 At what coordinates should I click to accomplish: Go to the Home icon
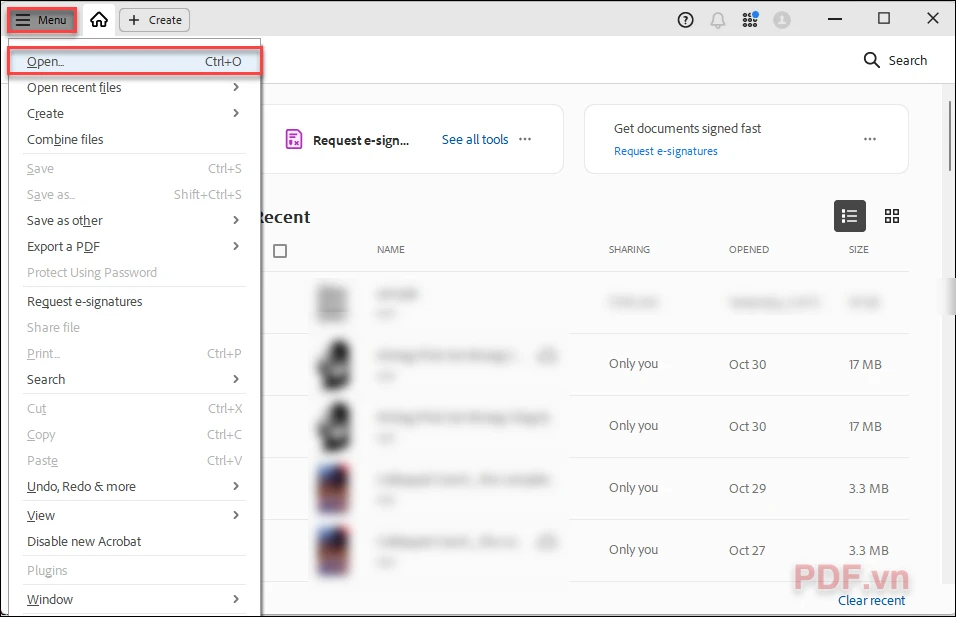tap(99, 20)
